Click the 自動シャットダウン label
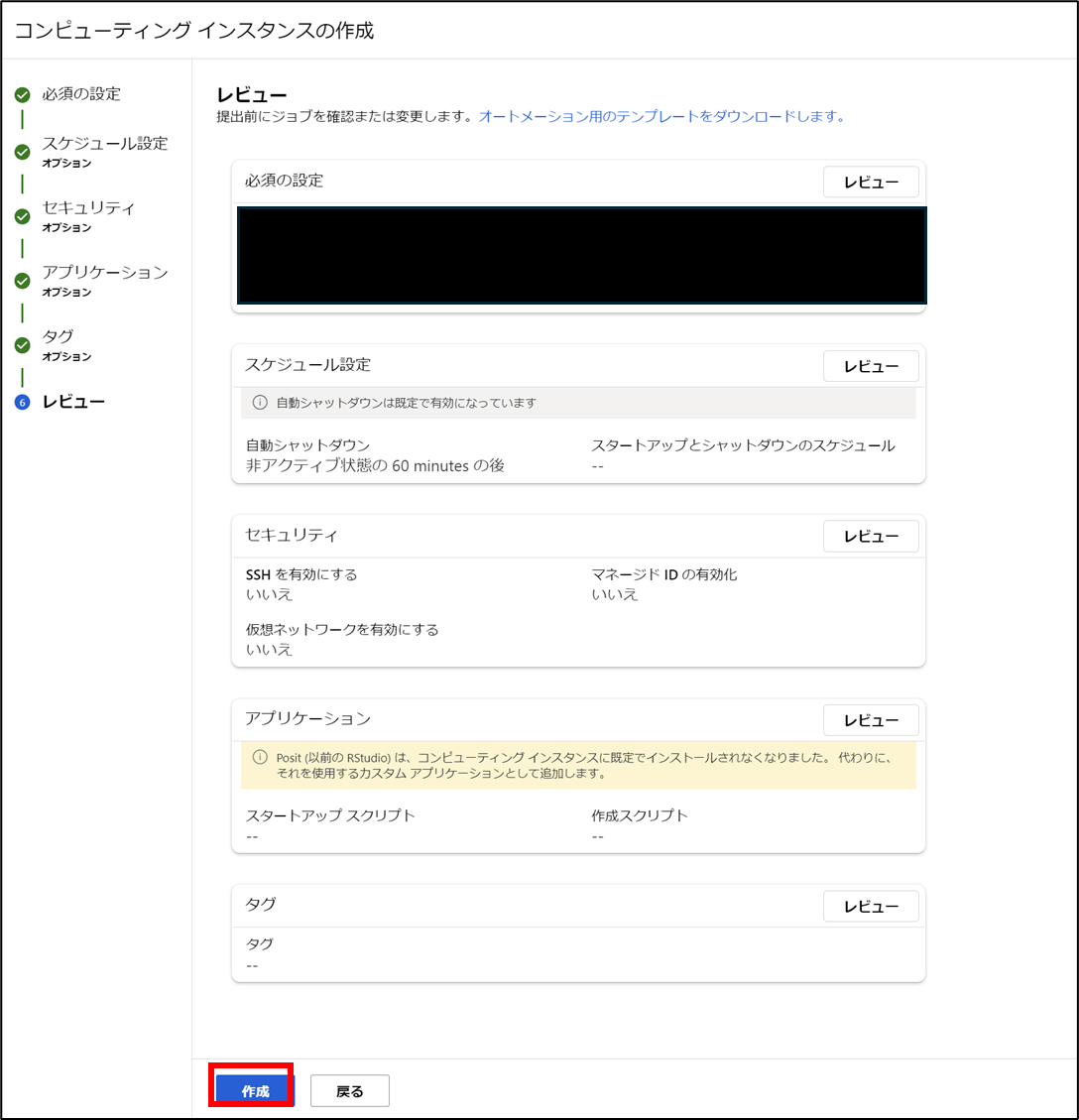The image size is (1079, 1120). [307, 445]
